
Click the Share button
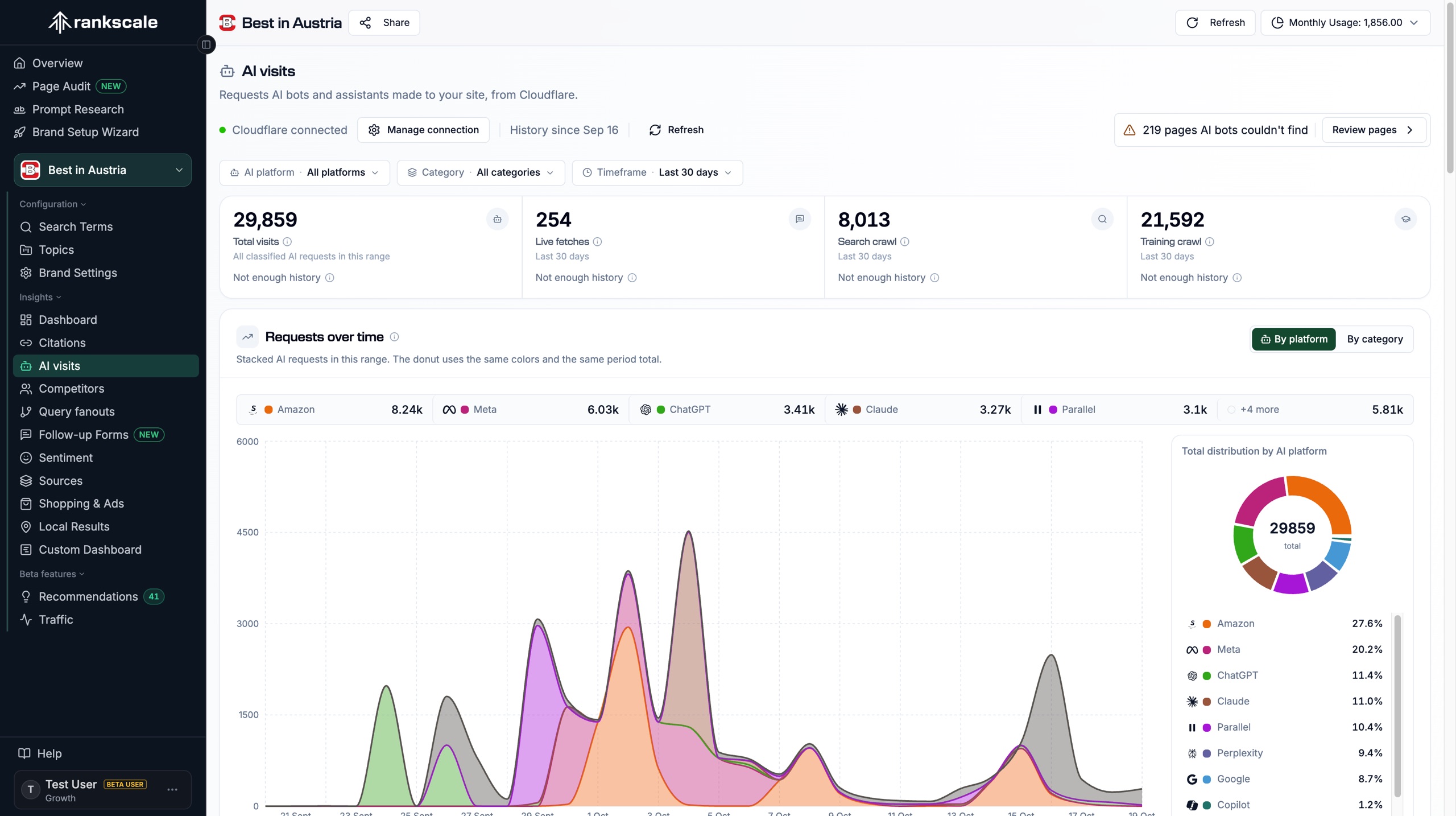pos(384,23)
